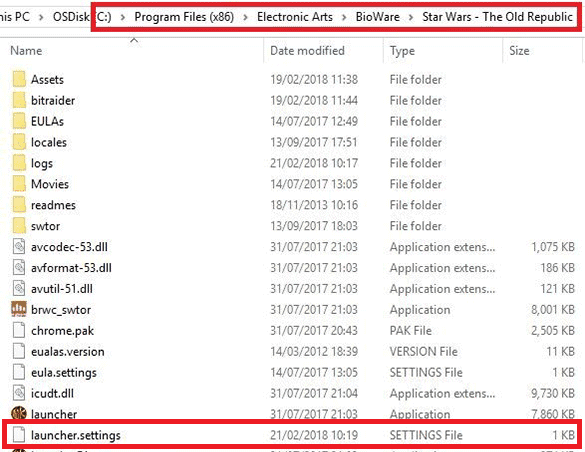Sort by Name column header
Image resolution: width=585 pixels, height=452 pixels.
26,51
